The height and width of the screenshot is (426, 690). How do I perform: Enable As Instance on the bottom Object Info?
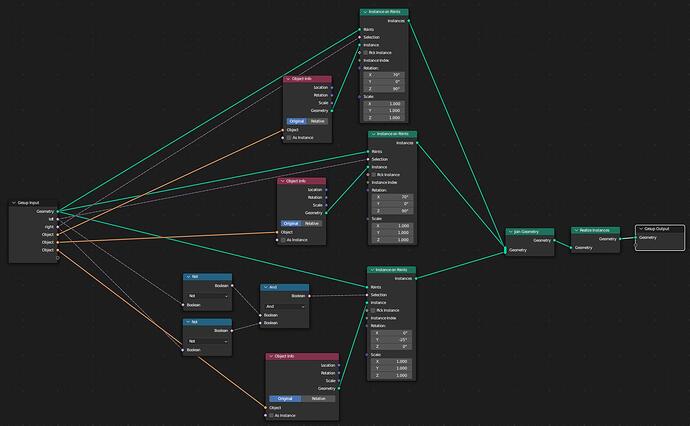pos(272,415)
